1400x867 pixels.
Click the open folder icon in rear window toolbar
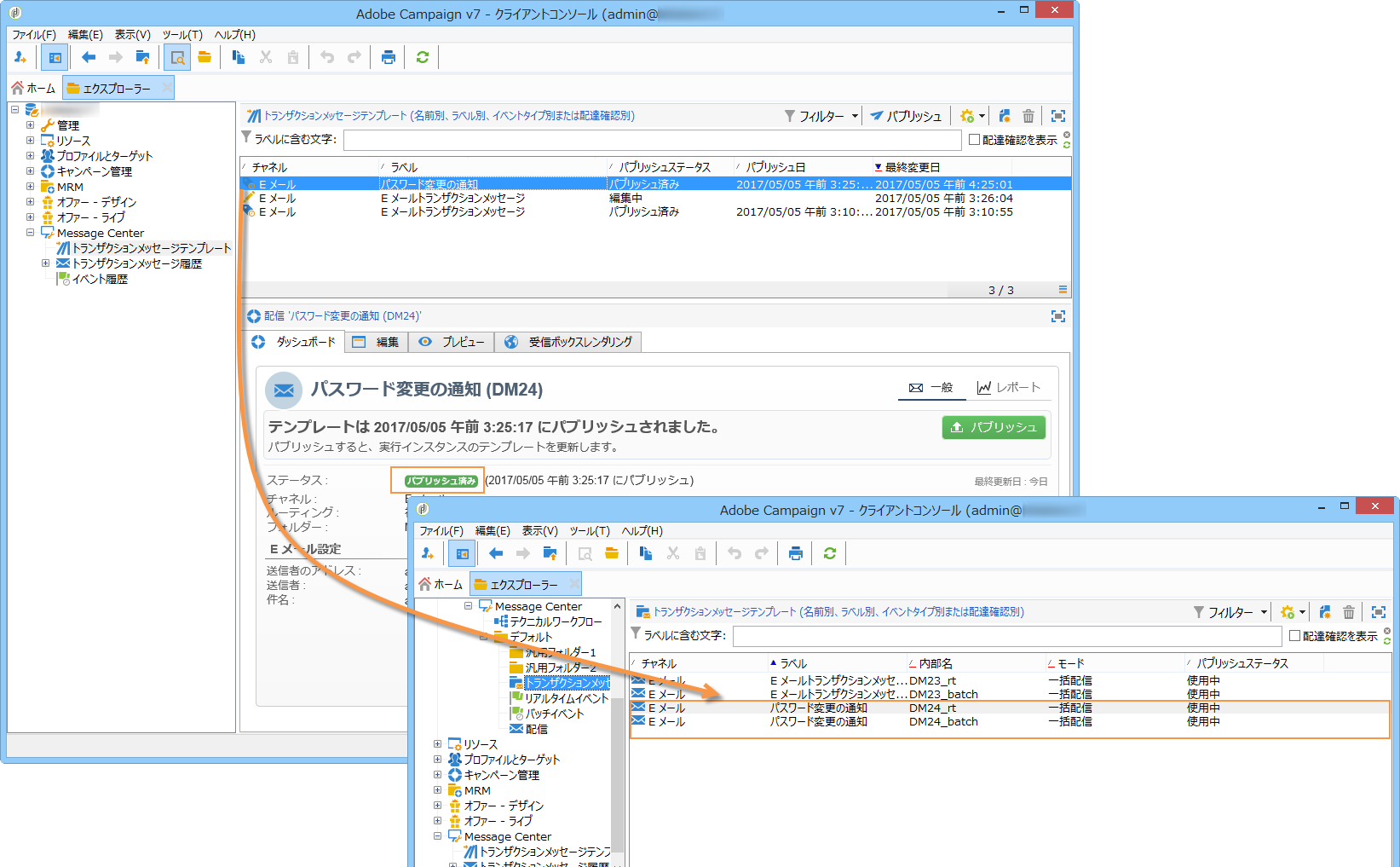(x=205, y=57)
